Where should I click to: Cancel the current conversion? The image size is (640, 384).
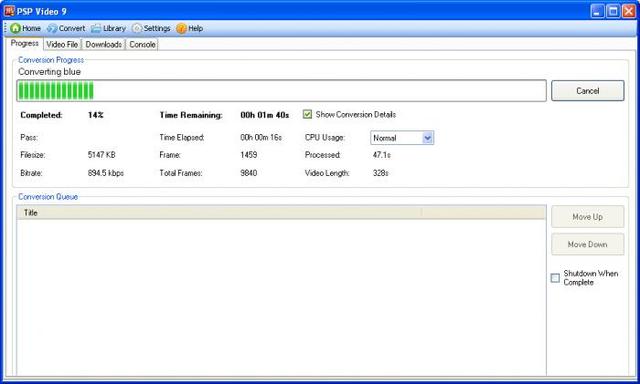pos(588,91)
